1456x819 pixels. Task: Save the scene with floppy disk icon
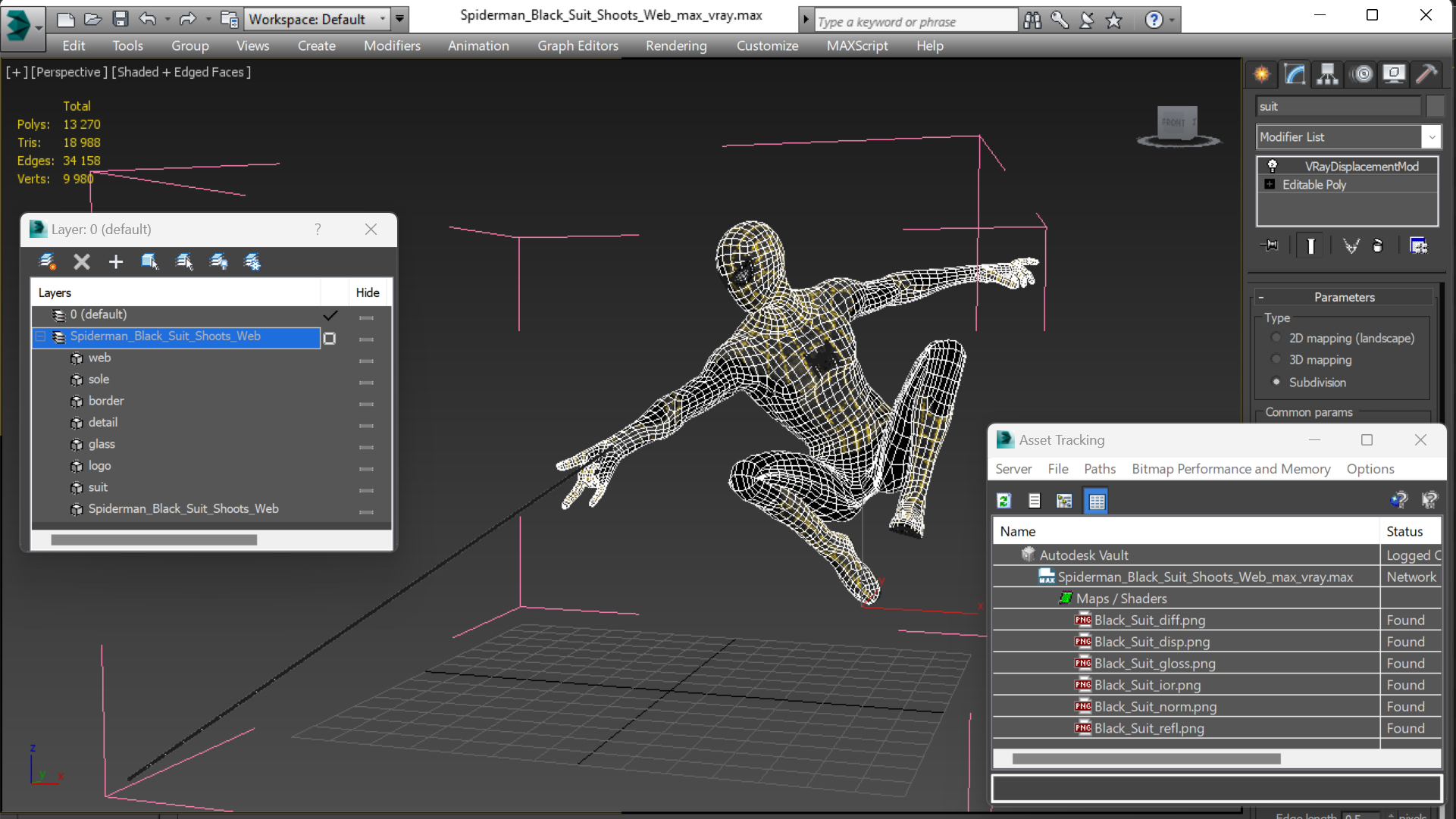pos(120,19)
